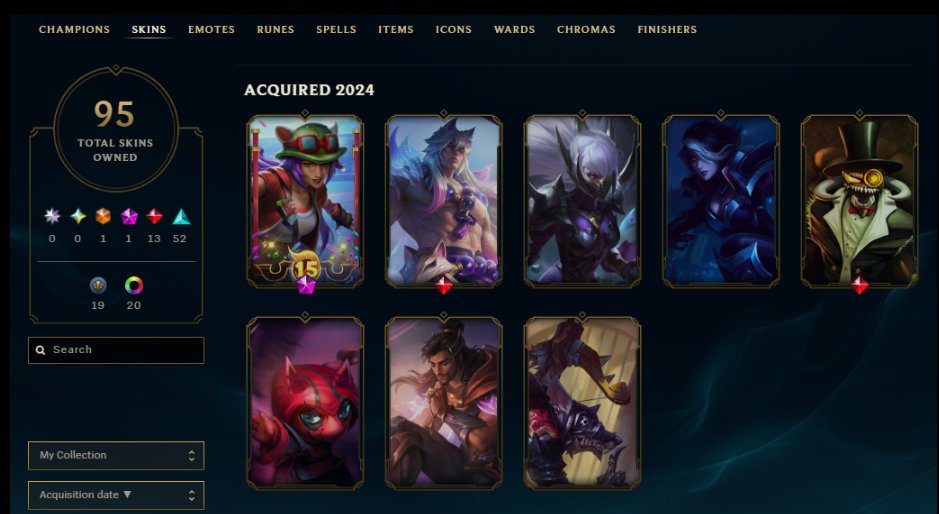Open the Emotes tab
The image size is (939, 514).
pos(211,29)
